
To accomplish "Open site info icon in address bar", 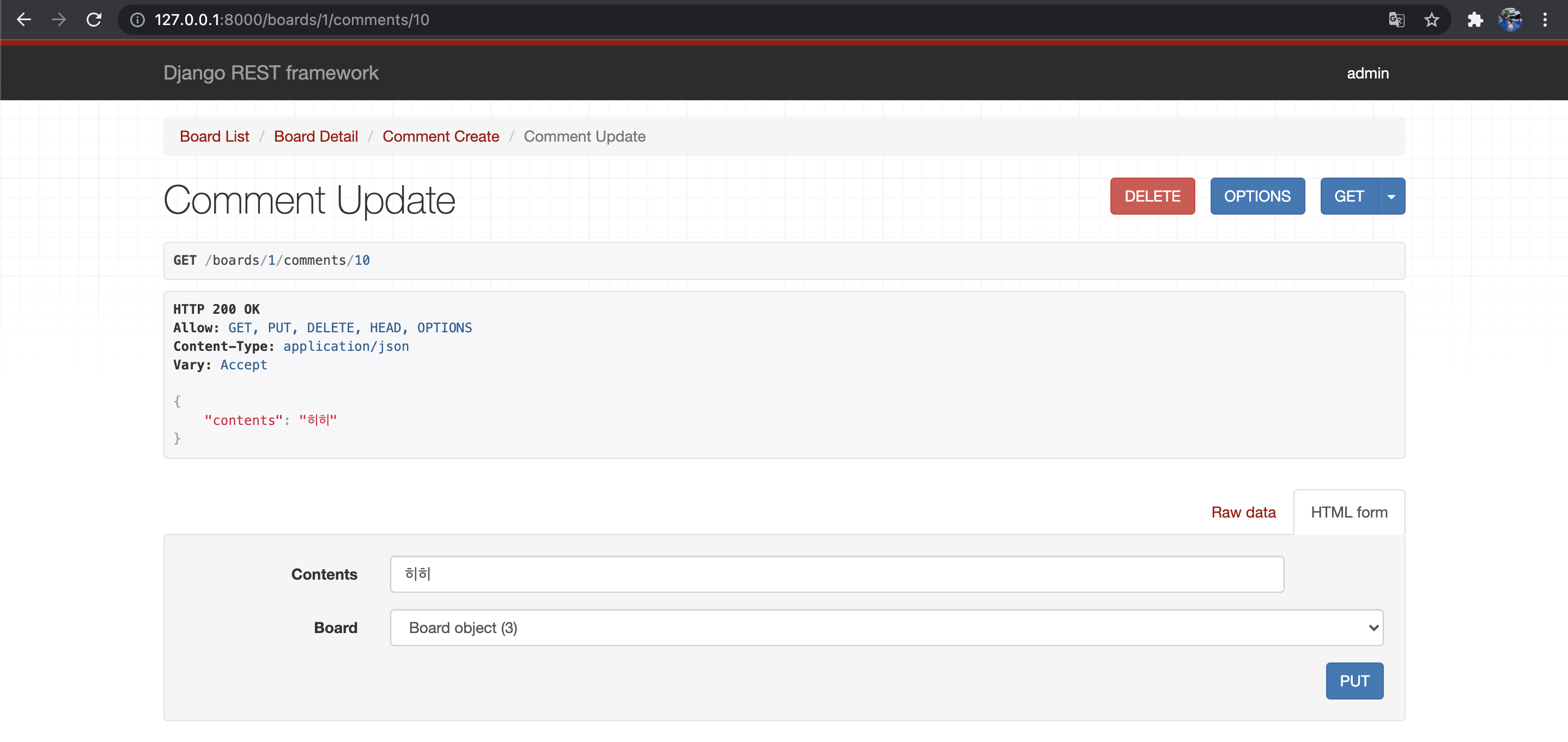I will coord(137,20).
